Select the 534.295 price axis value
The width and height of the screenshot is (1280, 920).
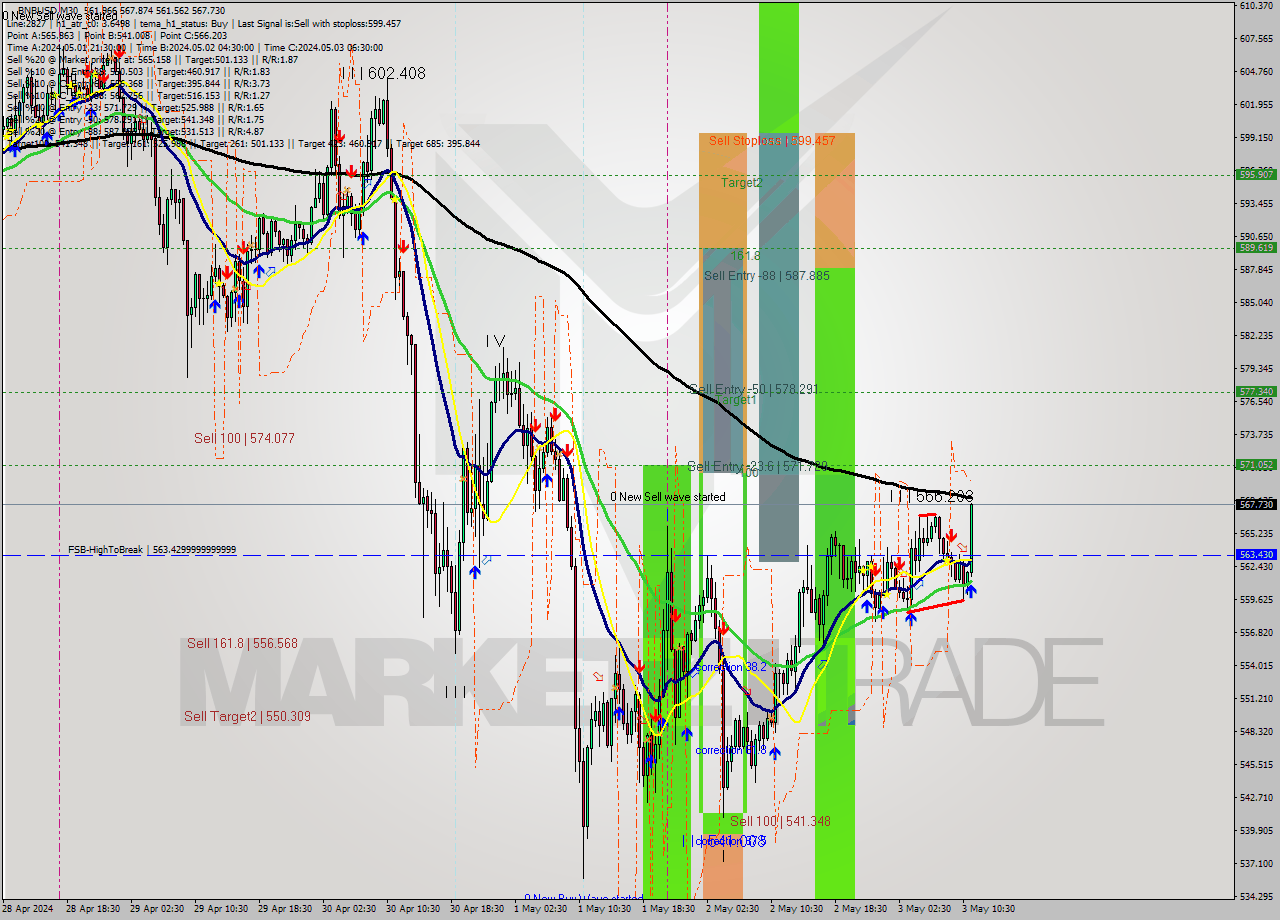coord(1256,896)
